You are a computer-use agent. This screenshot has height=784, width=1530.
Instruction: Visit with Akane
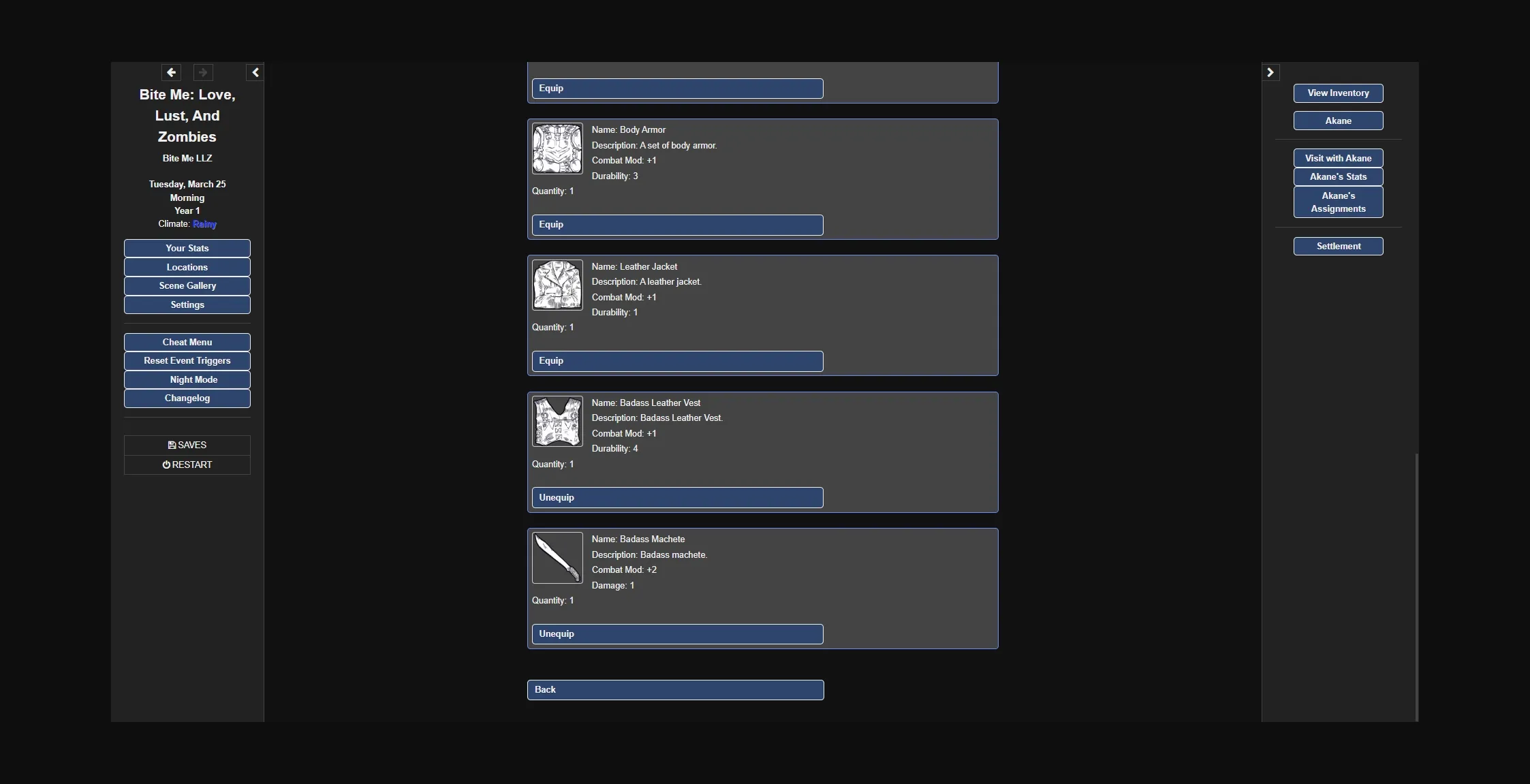click(1337, 157)
